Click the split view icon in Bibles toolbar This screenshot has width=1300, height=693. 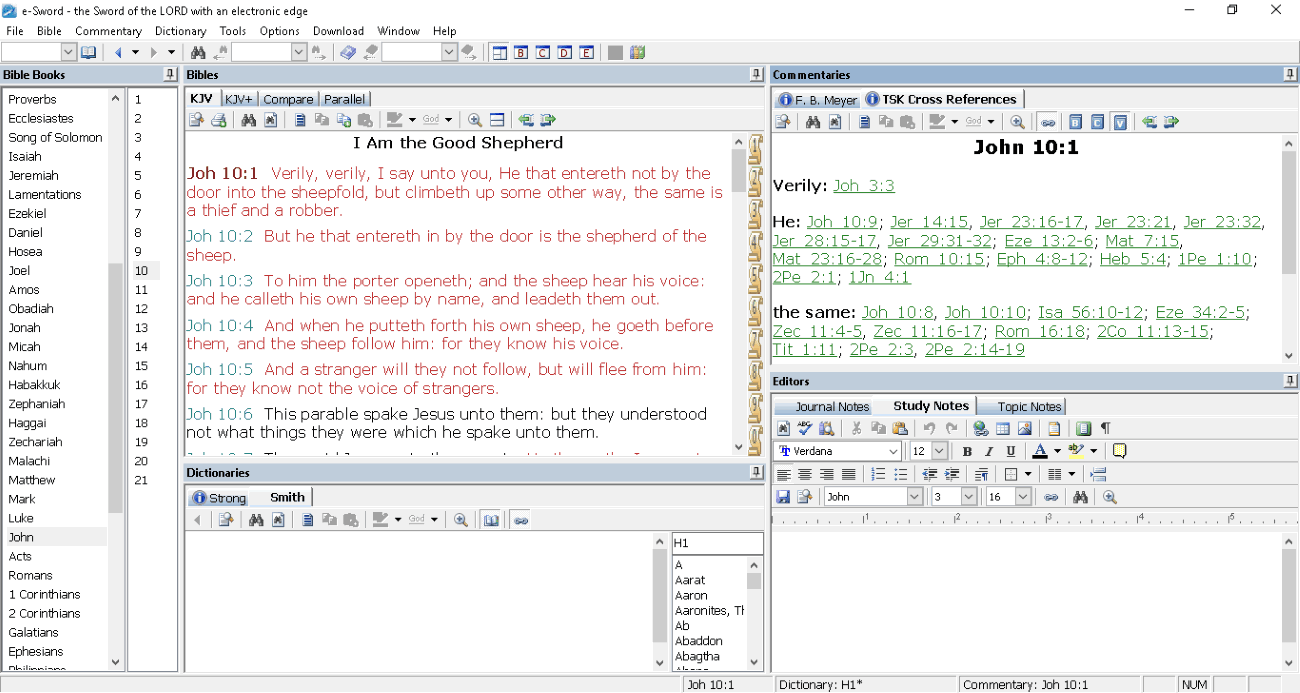[x=497, y=120]
